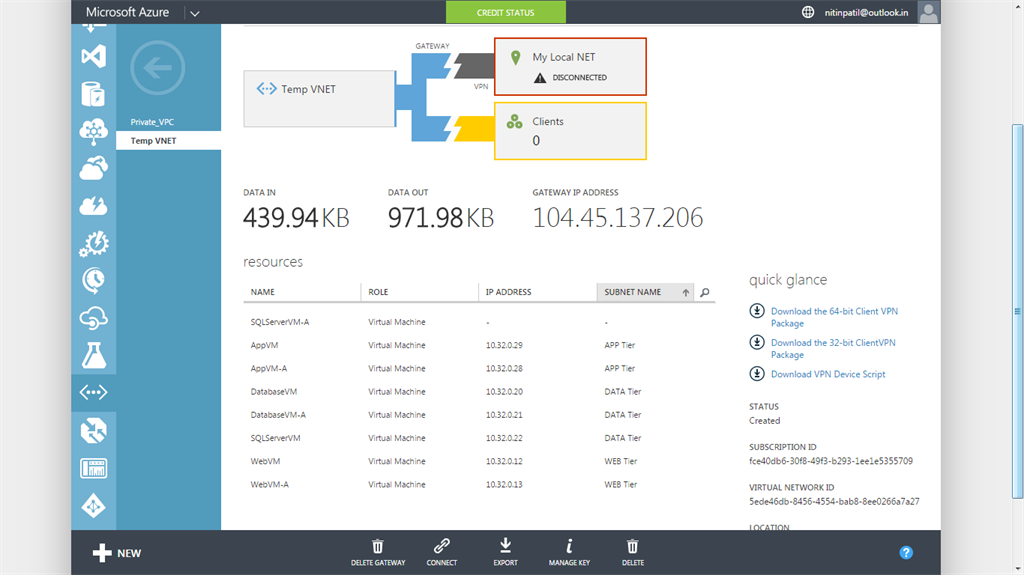The height and width of the screenshot is (575, 1024).
Task: Click the 64-bit VPN package download icon
Action: [757, 311]
